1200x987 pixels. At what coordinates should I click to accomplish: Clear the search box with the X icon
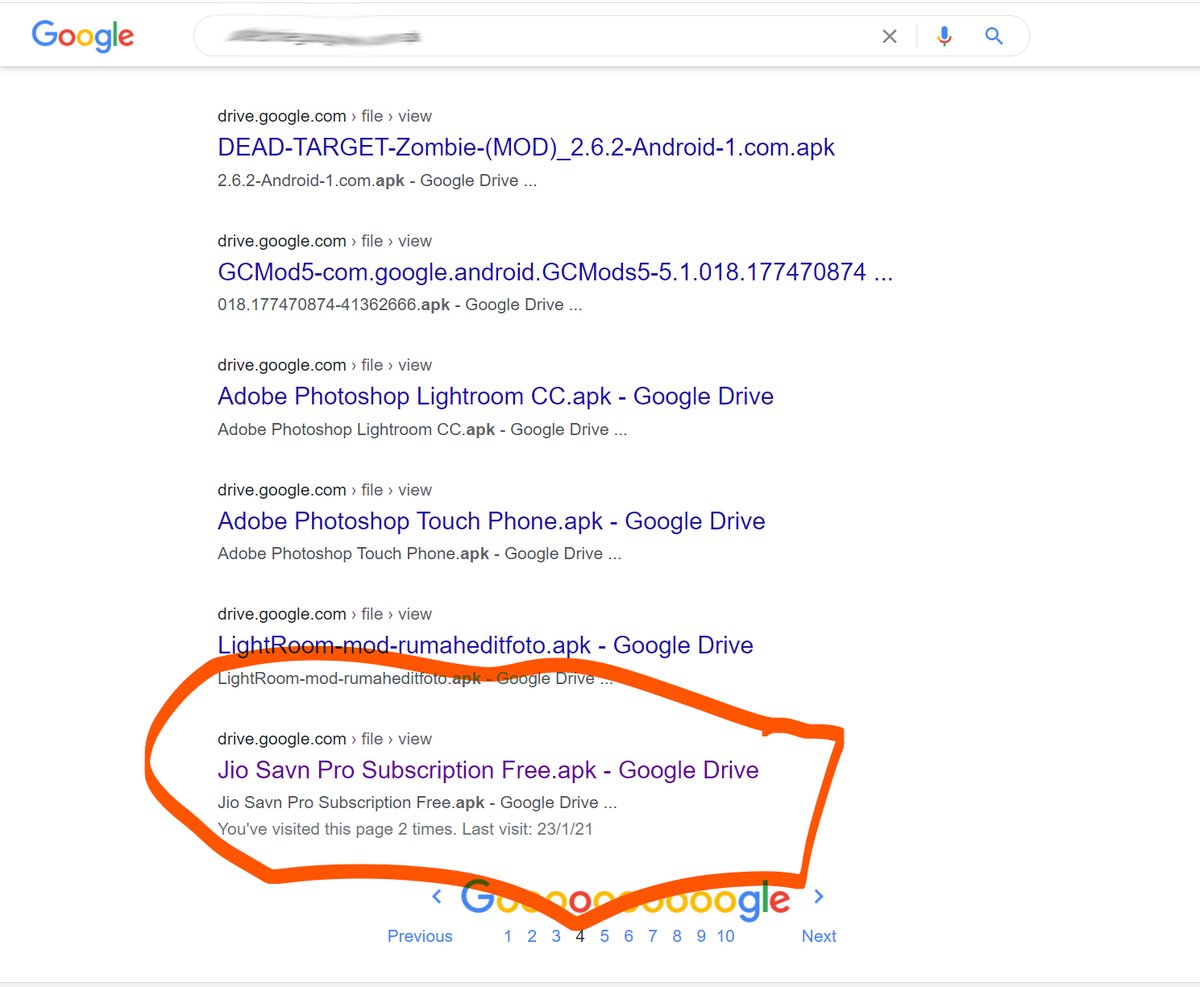tap(889, 37)
